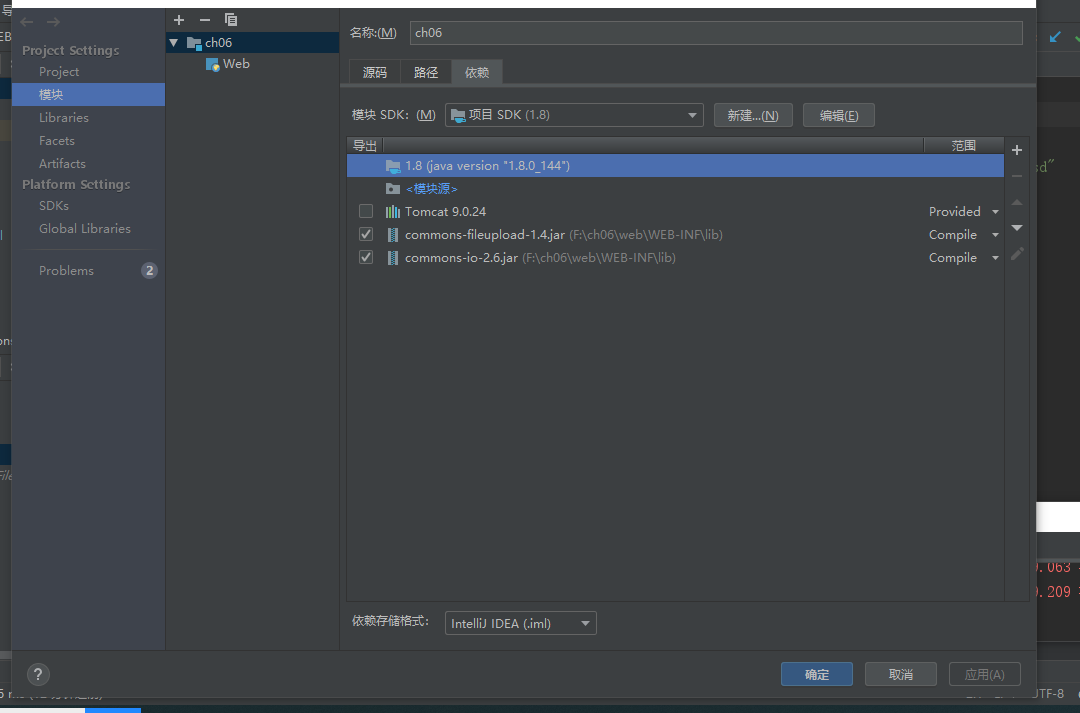Click the forward navigation arrow
The width and height of the screenshot is (1080, 713).
click(x=53, y=22)
